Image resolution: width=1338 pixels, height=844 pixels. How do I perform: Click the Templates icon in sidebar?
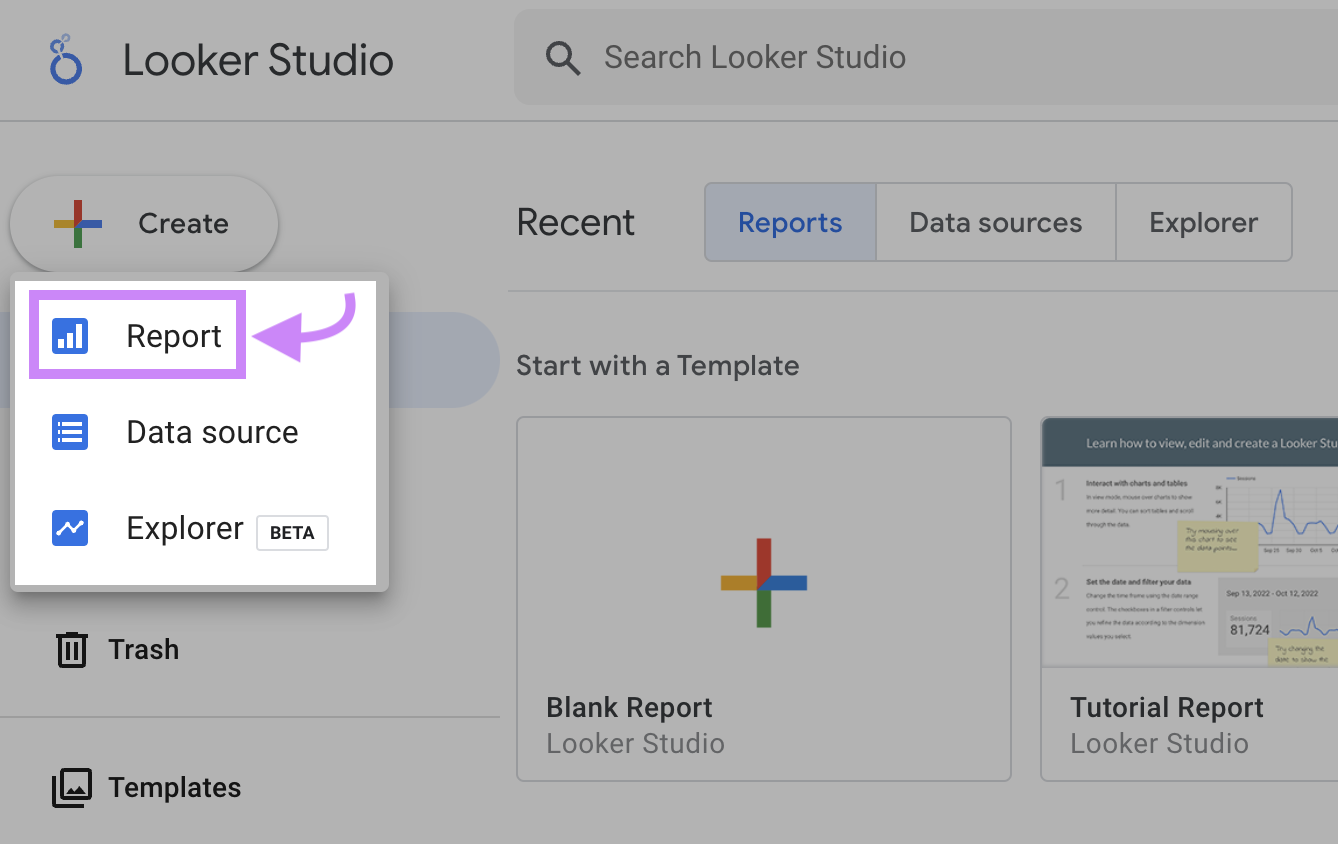pos(71,787)
